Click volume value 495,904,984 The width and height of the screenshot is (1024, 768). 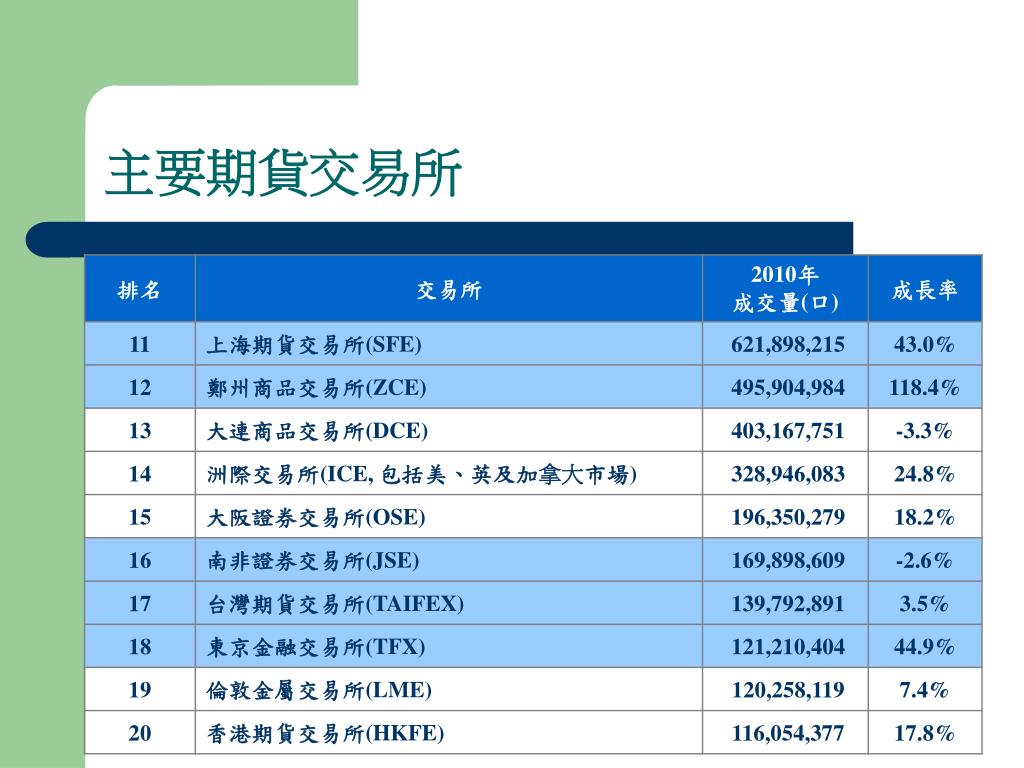[x=788, y=387]
